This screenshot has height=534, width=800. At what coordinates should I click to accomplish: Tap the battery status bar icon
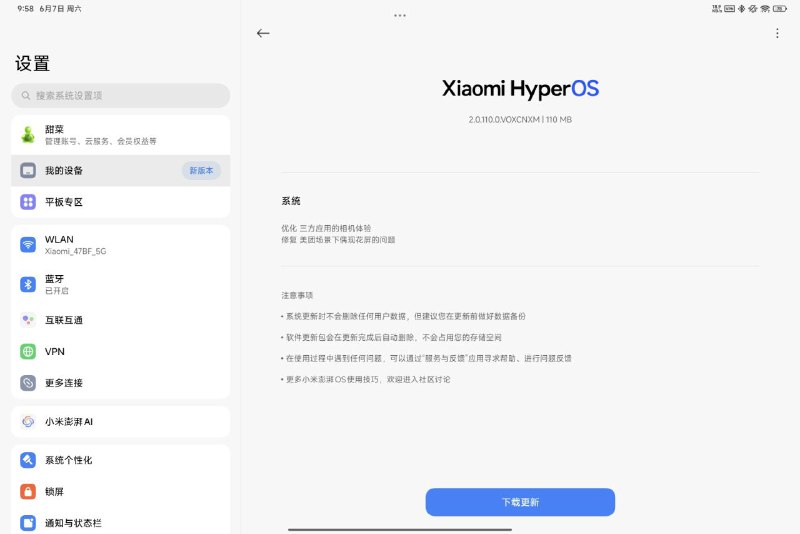tap(780, 9)
